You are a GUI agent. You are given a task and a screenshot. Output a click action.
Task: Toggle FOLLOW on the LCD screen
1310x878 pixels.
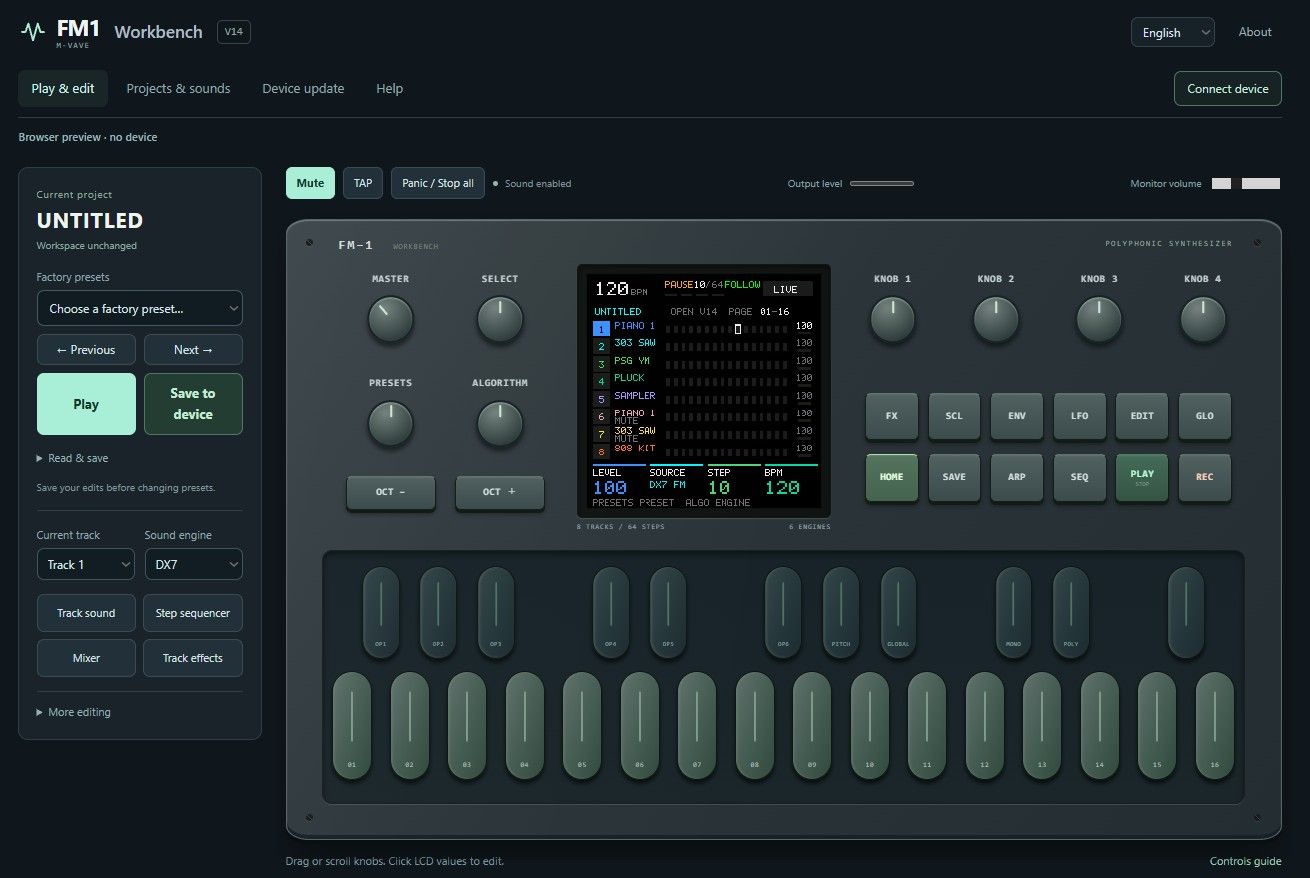(x=742, y=285)
